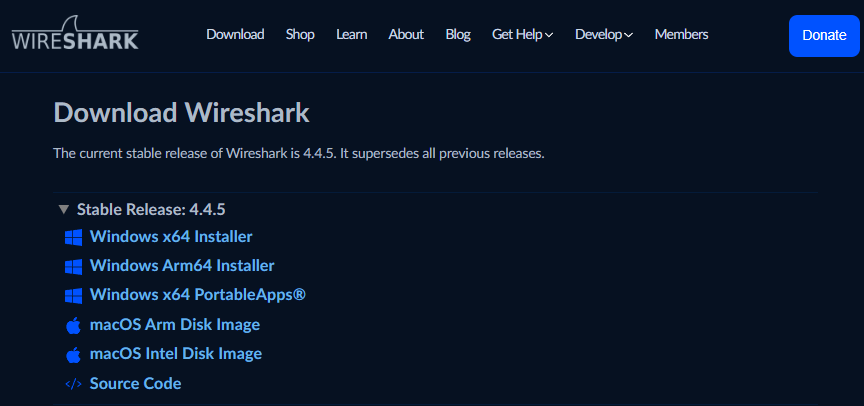Download the macOS Arm Disk Image
864x406 pixels.
coord(175,325)
